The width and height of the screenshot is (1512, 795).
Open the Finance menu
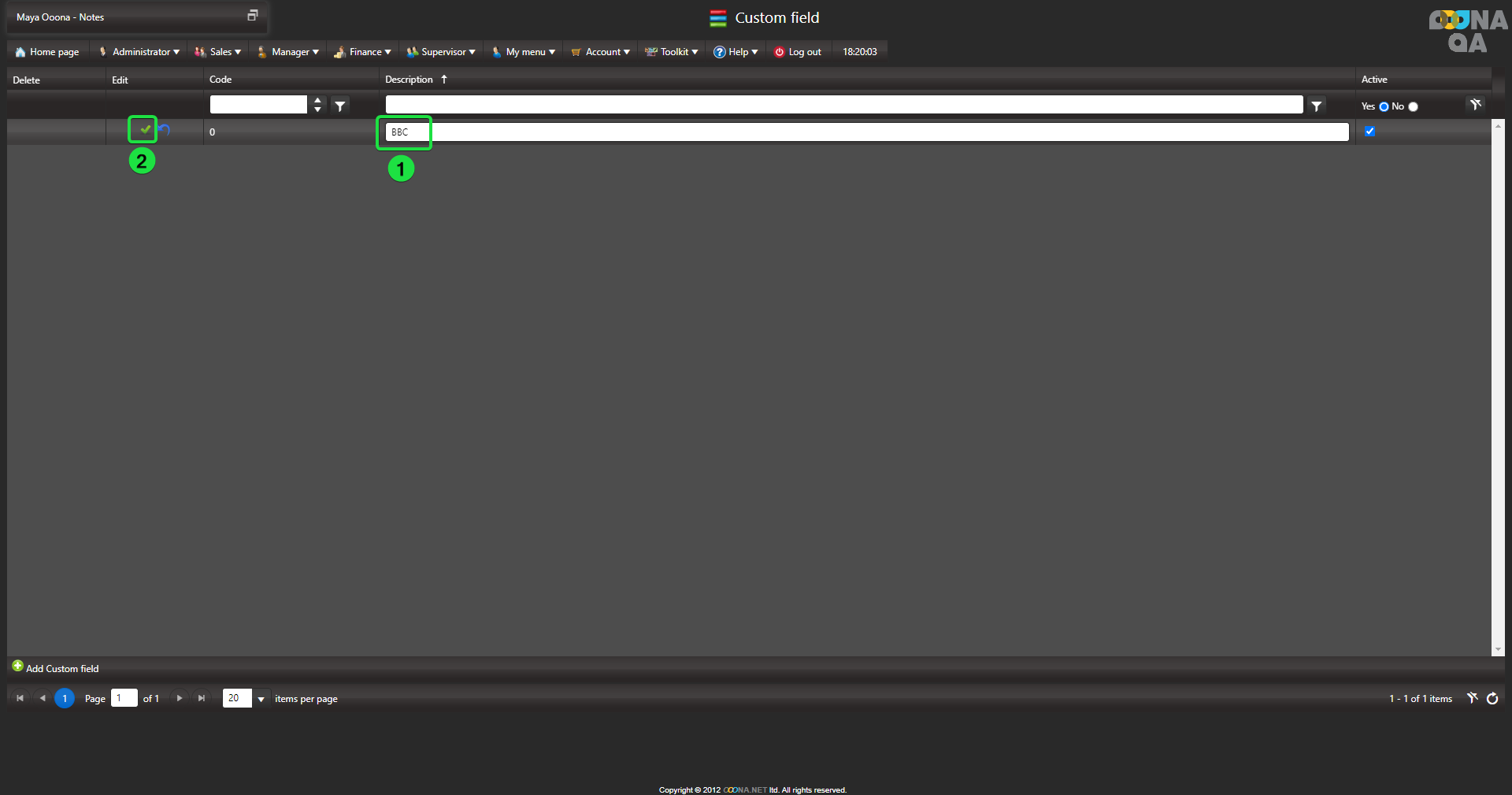point(363,52)
